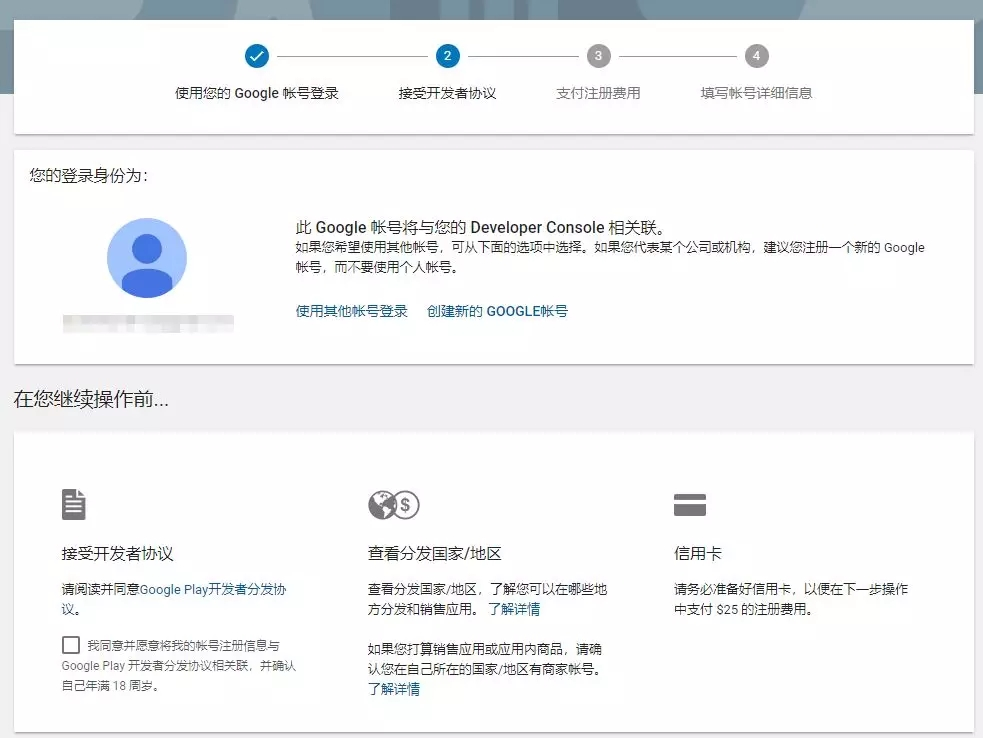Select the 填写帐号详细信息 step label
The width and height of the screenshot is (983, 738).
pos(757,93)
